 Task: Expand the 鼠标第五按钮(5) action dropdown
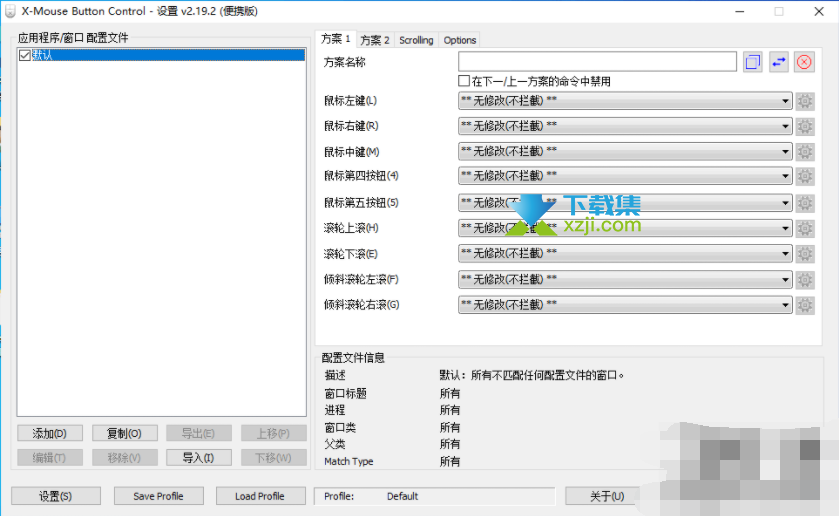(x=625, y=203)
